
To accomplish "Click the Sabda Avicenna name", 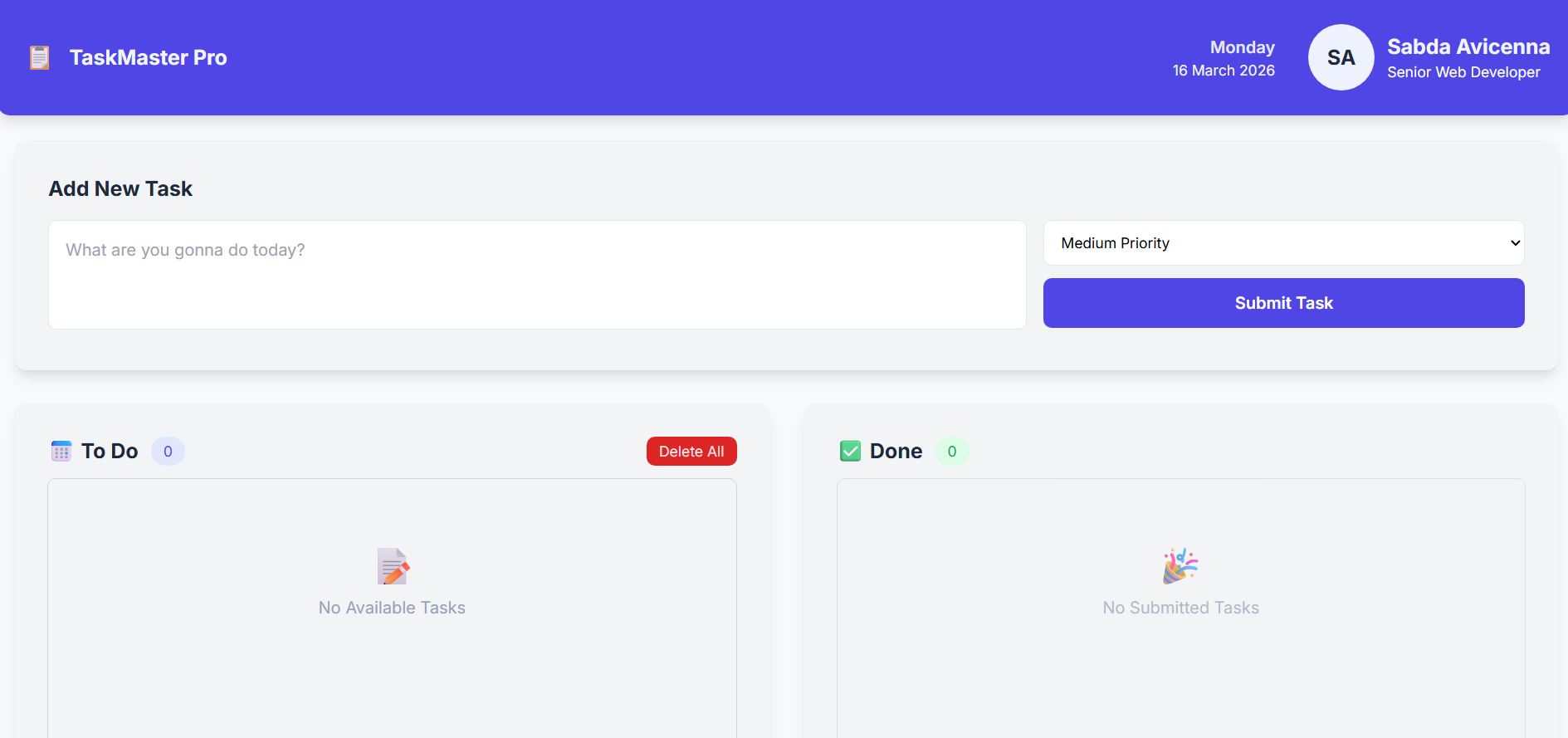I will [1468, 46].
